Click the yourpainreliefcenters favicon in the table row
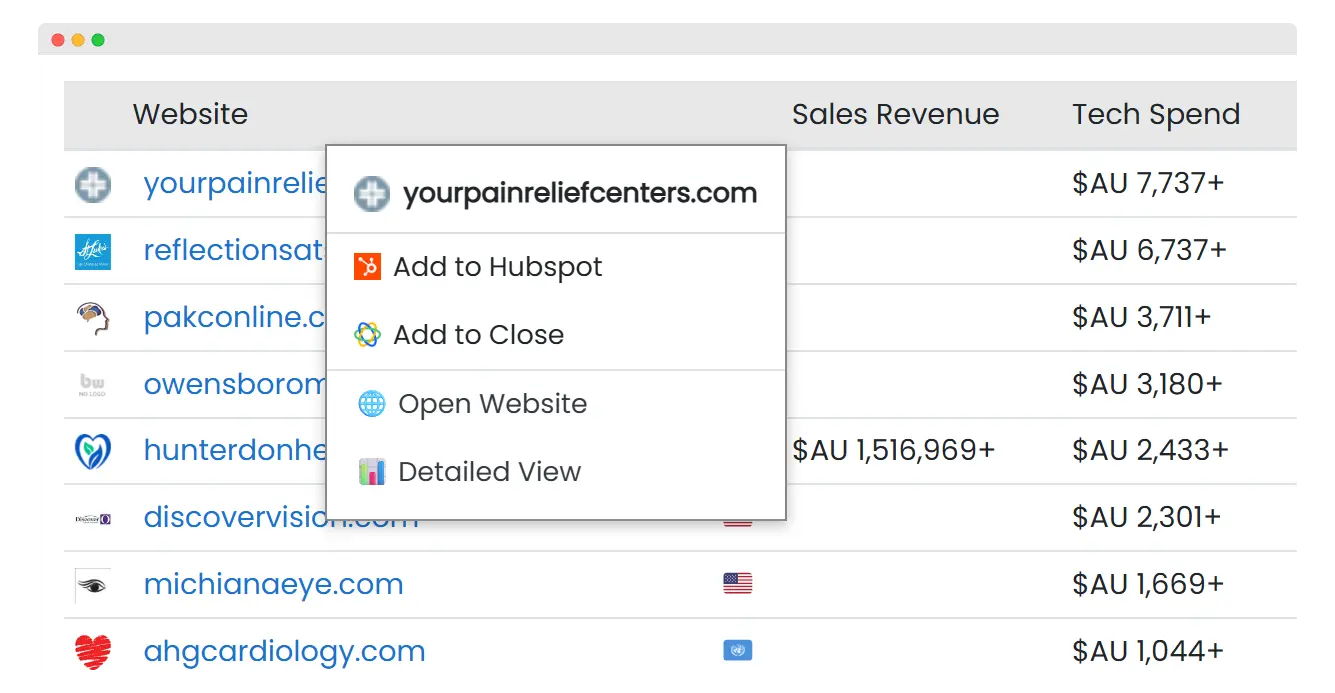The height and width of the screenshot is (693, 1335). click(x=93, y=185)
